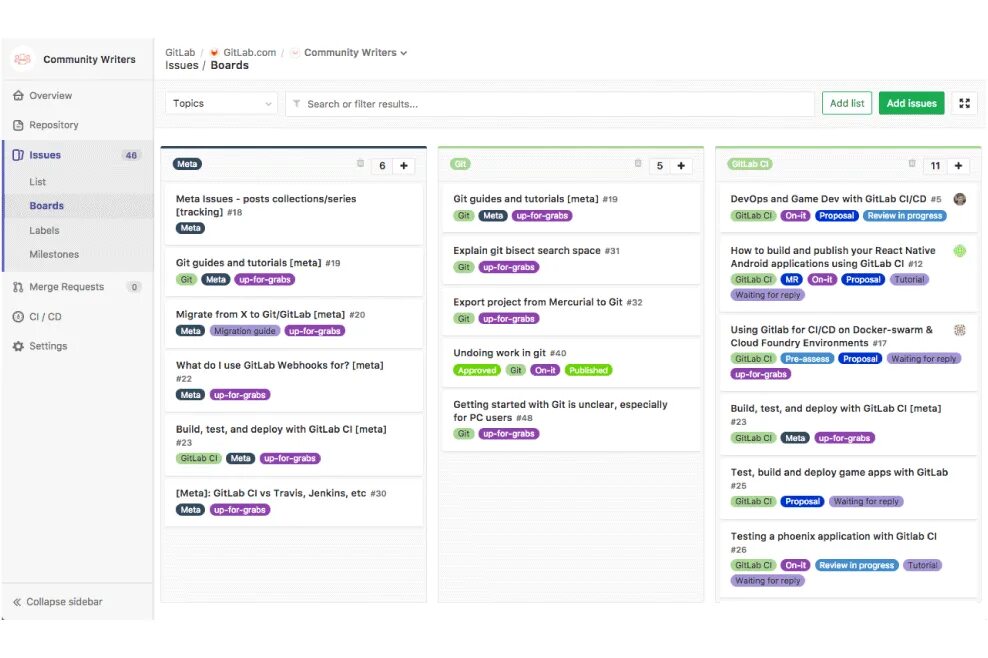Add new issue to Meta list with plus
Viewport: 988px width, 658px height.
pyautogui.click(x=404, y=166)
